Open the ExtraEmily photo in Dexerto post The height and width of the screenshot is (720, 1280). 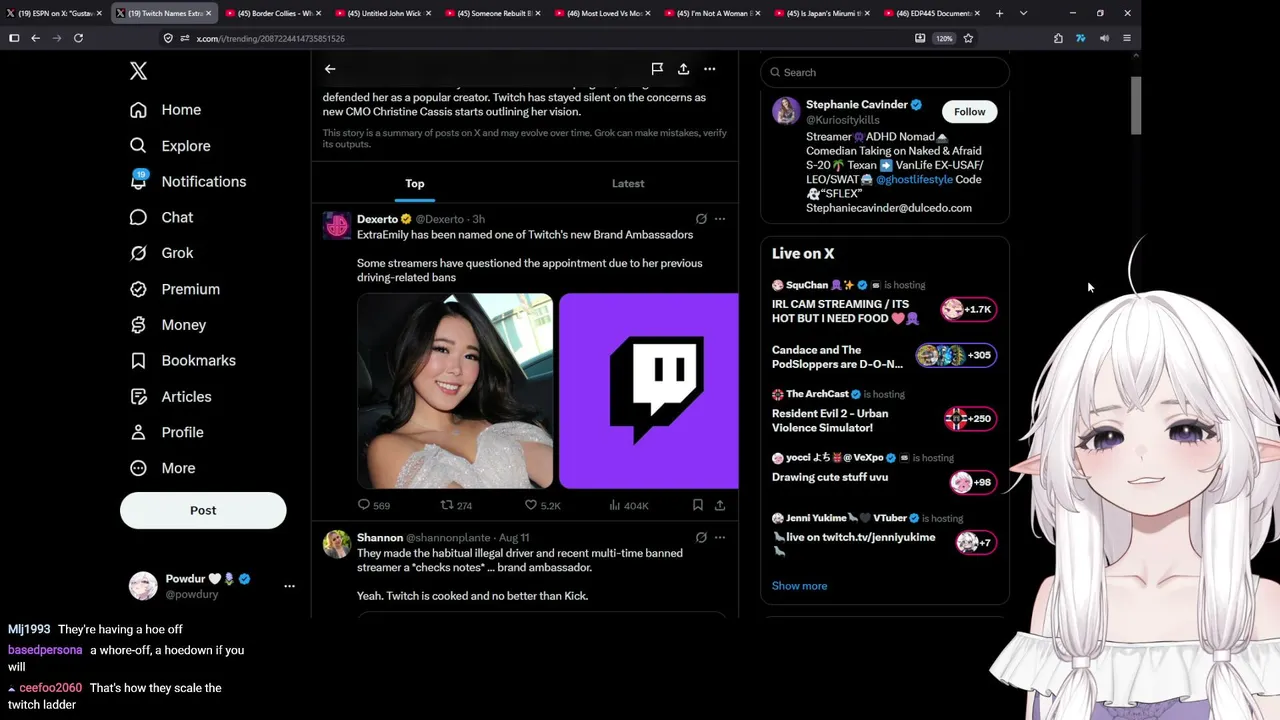455,390
